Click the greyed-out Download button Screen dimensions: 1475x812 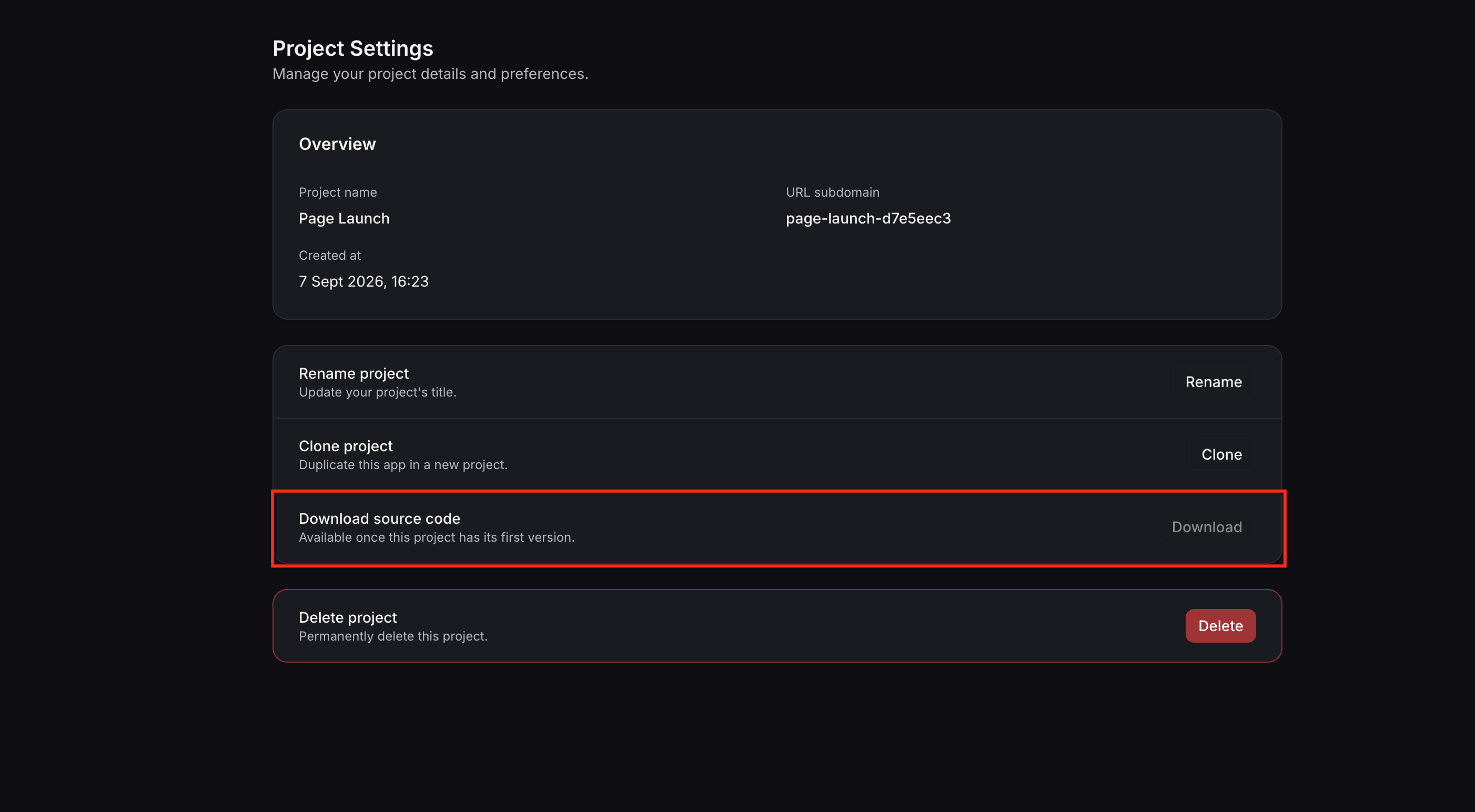(1206, 527)
